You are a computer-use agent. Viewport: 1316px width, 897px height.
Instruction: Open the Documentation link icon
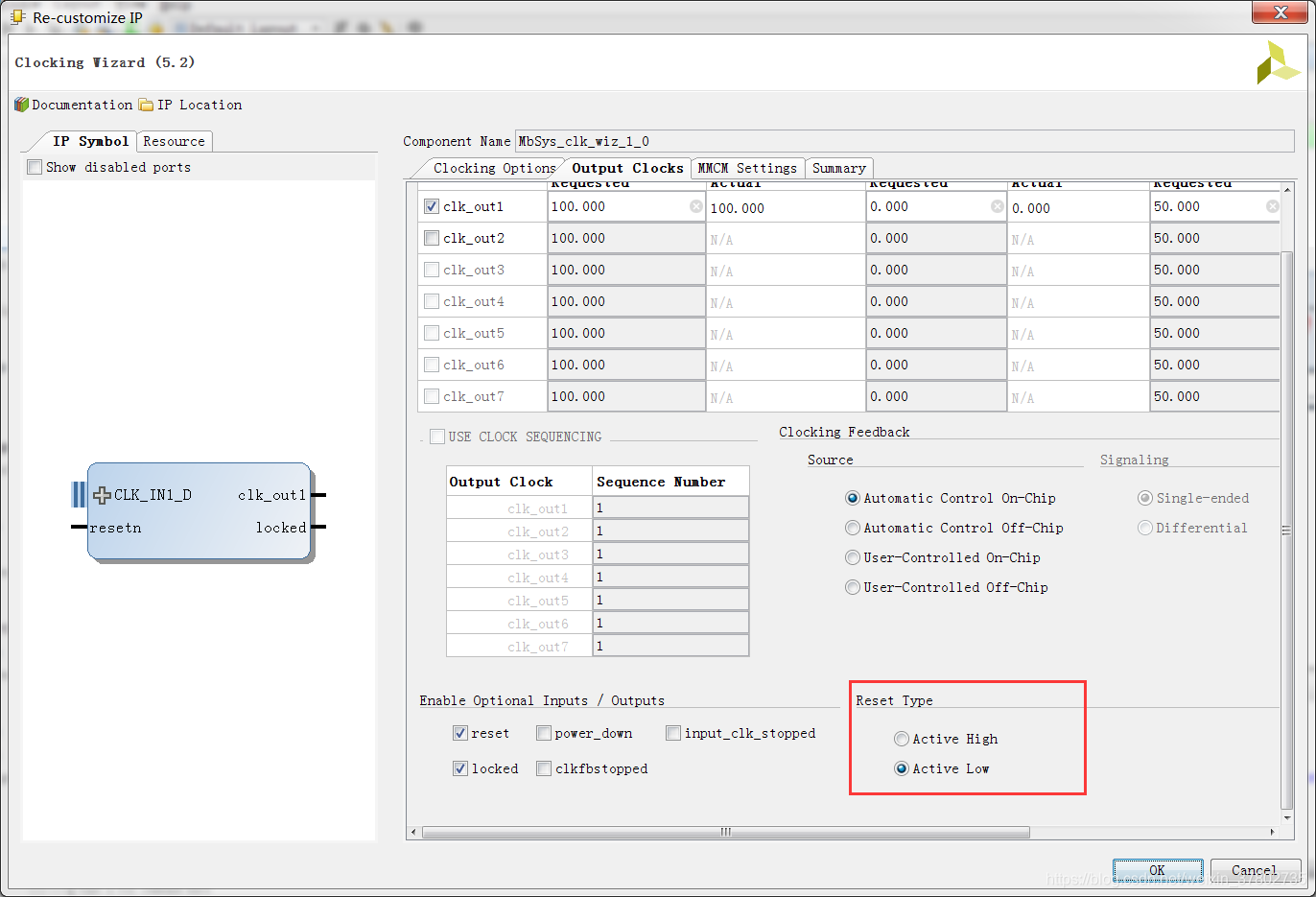[x=22, y=105]
